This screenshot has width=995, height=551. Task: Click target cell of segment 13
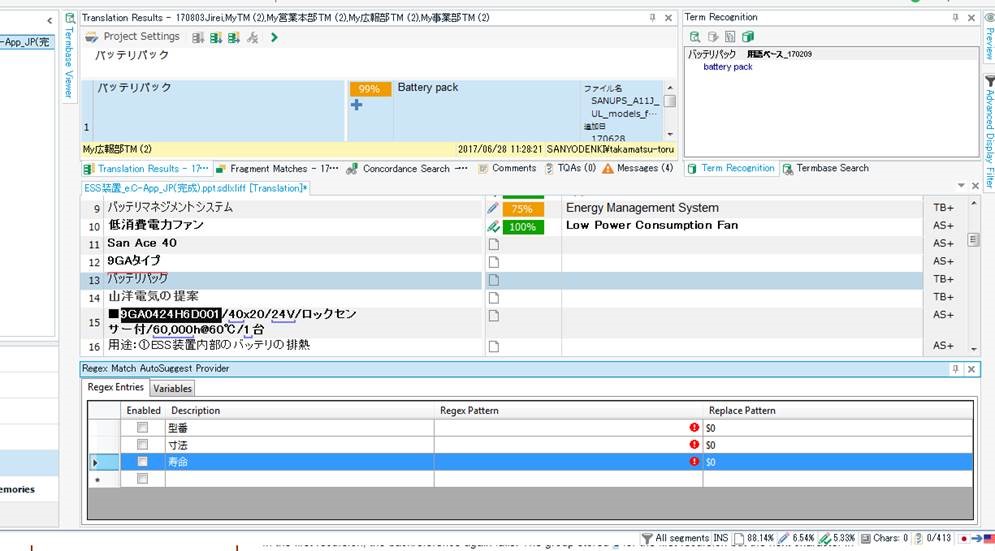coord(741,279)
